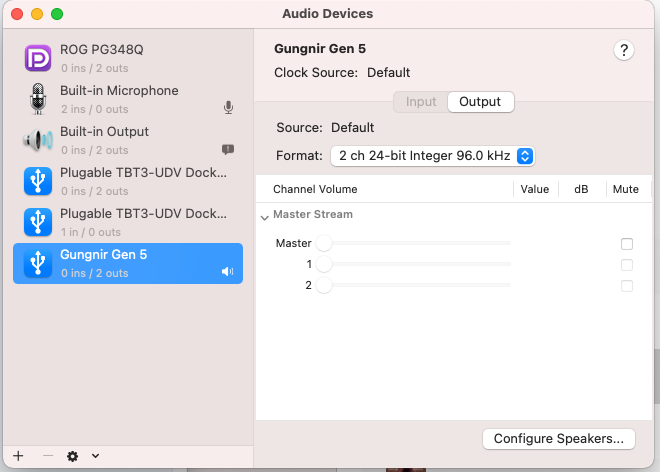Click the channel 1 volume slider knob
Image resolution: width=660 pixels, height=472 pixels.
click(324, 264)
